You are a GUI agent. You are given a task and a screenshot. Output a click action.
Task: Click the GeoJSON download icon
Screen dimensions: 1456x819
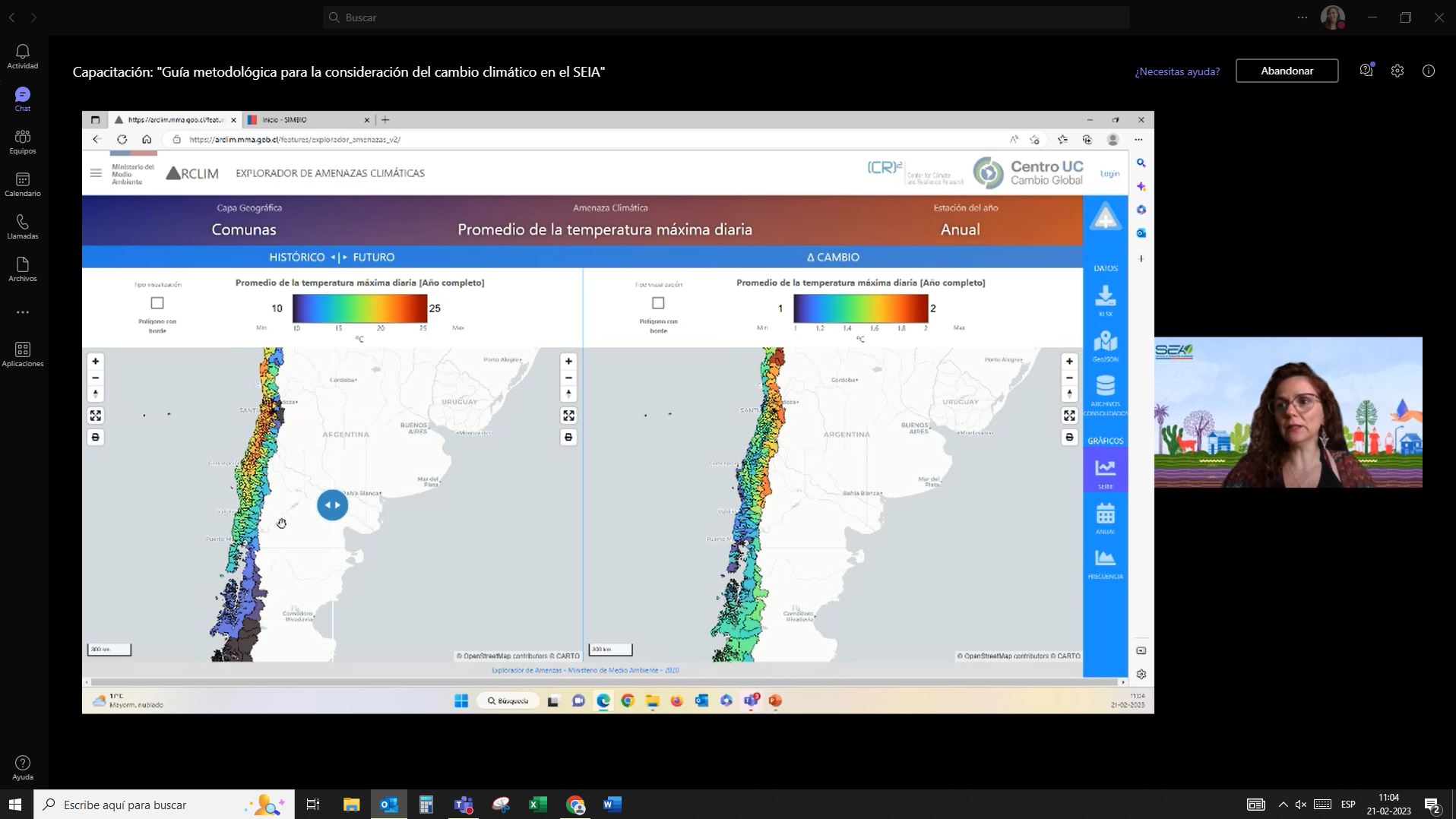click(1105, 343)
